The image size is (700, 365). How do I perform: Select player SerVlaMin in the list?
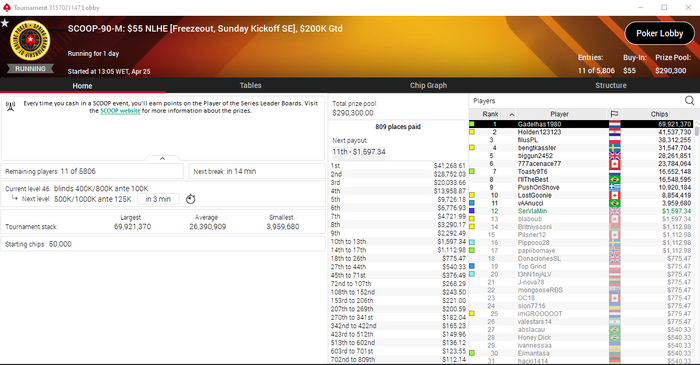pos(581,211)
